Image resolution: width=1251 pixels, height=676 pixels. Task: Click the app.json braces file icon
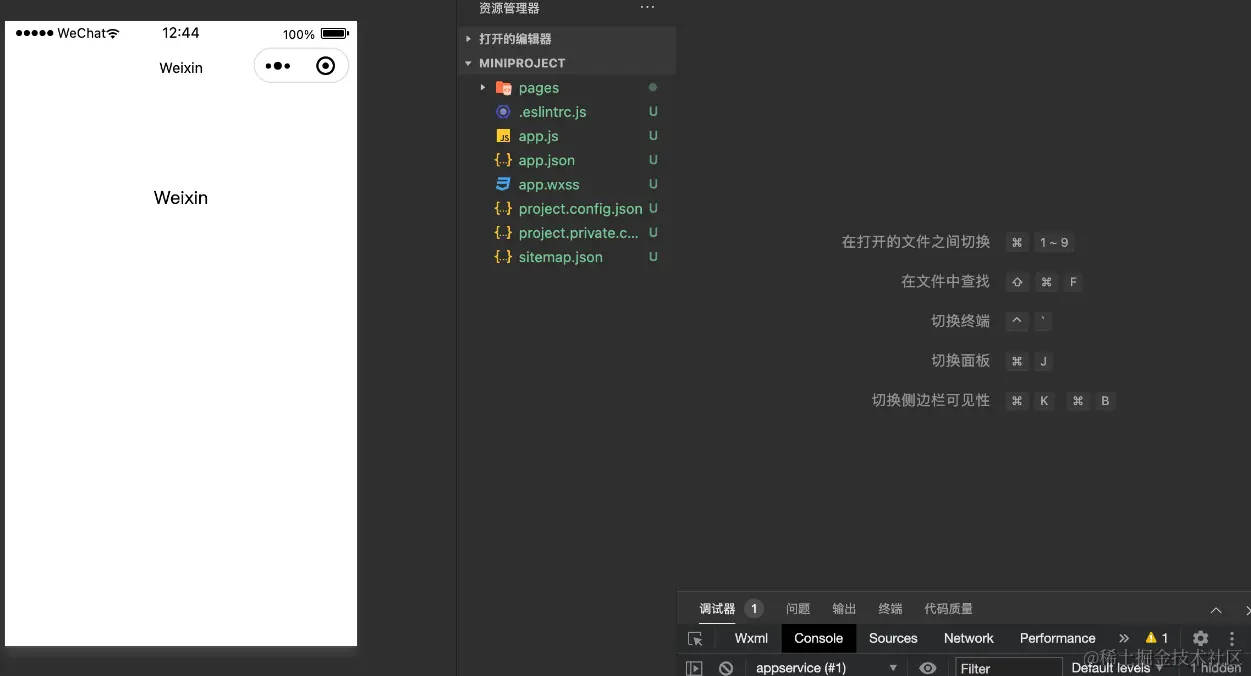pos(504,160)
